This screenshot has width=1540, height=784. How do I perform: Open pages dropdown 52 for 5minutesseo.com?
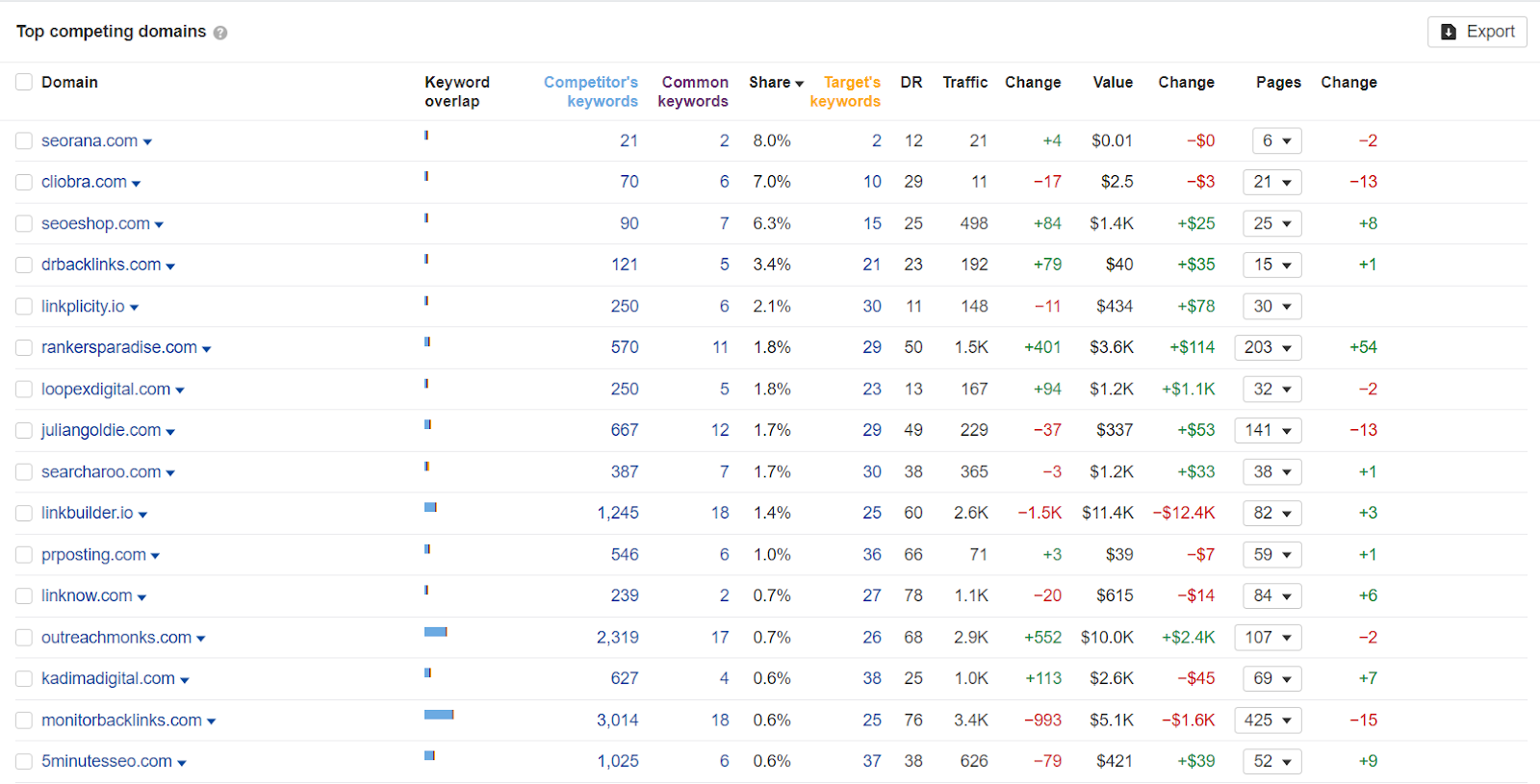tap(1272, 761)
